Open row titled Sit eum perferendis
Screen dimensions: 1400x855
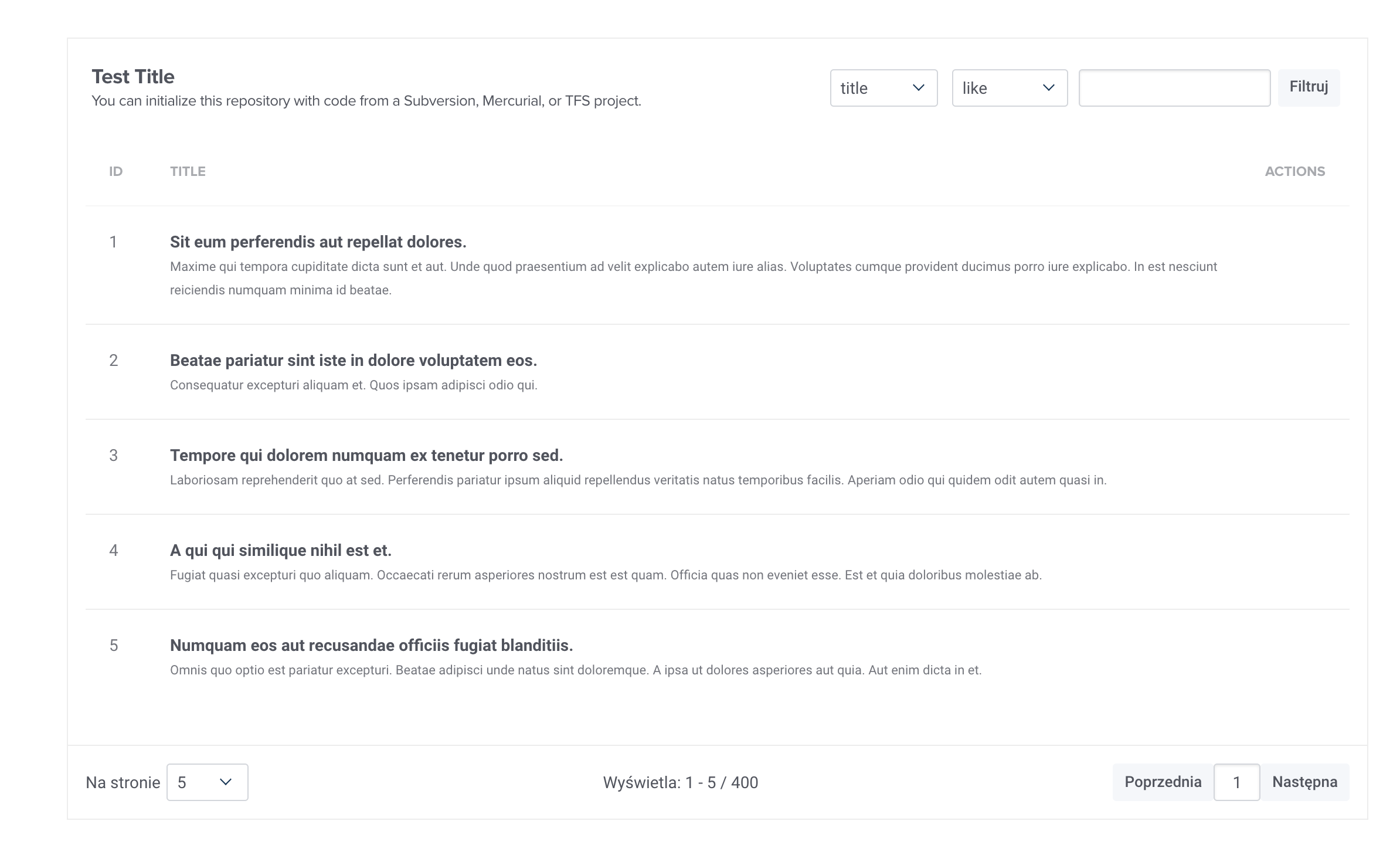tap(318, 242)
